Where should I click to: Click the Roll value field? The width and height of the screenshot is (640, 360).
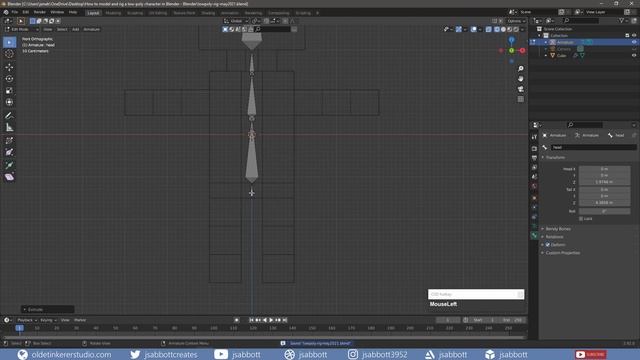604,211
